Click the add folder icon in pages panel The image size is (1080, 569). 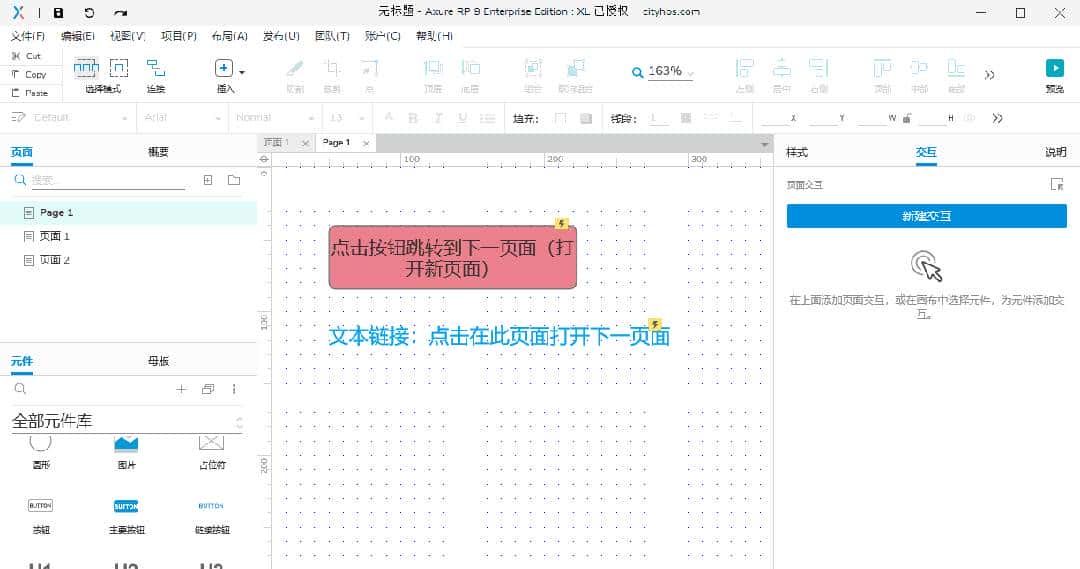tap(234, 180)
